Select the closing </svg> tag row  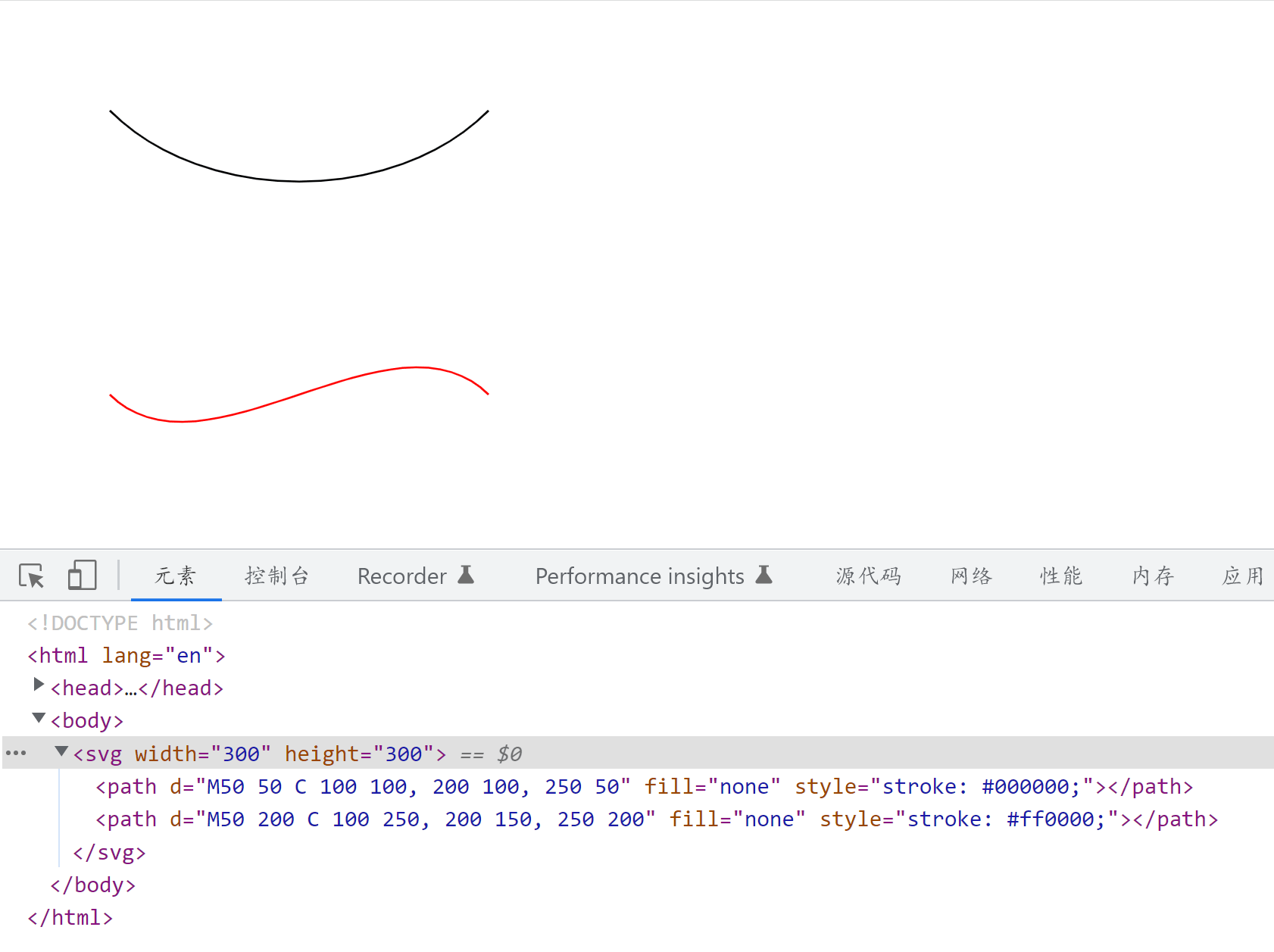(109, 852)
